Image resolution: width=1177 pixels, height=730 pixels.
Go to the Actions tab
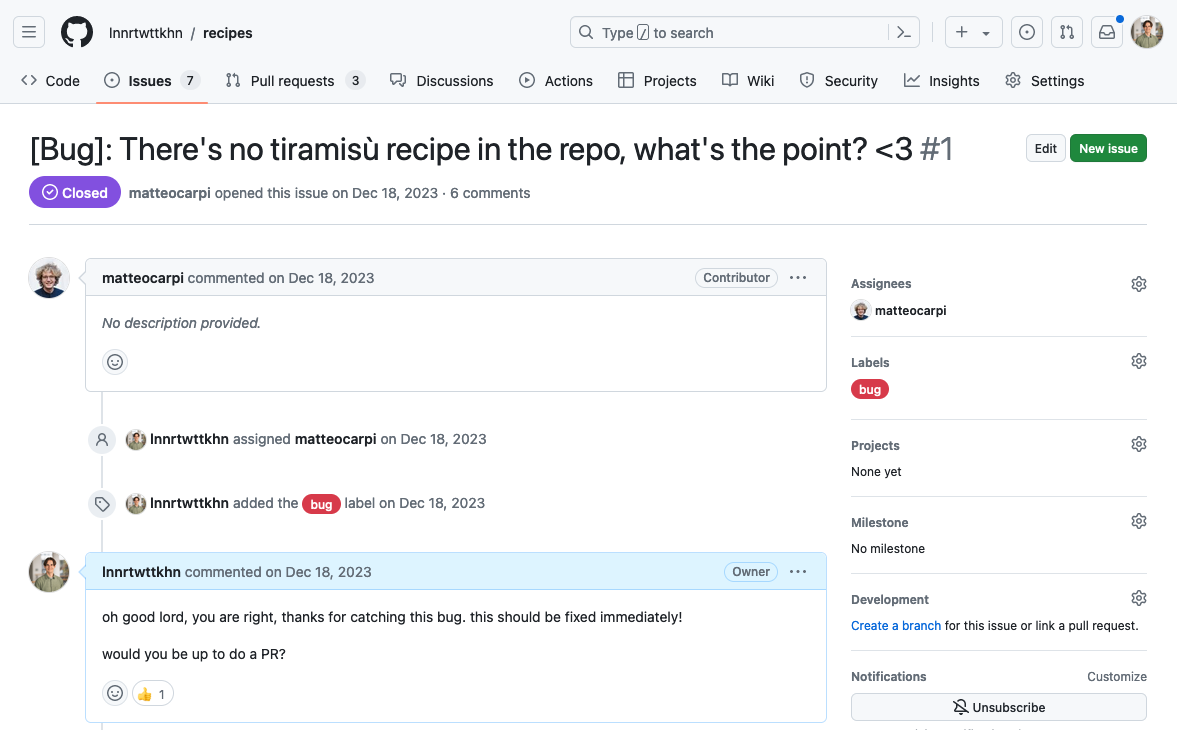point(556,81)
